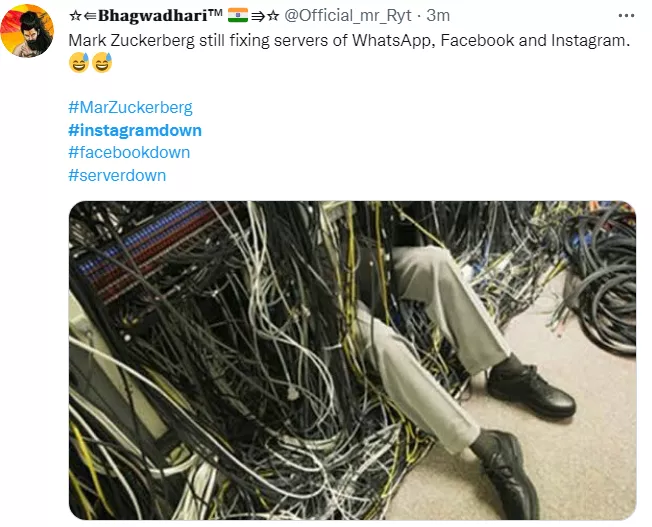Viewport: 652px width, 527px height.
Task: Open the @Official_mr_Ryt handle
Action: click(348, 15)
